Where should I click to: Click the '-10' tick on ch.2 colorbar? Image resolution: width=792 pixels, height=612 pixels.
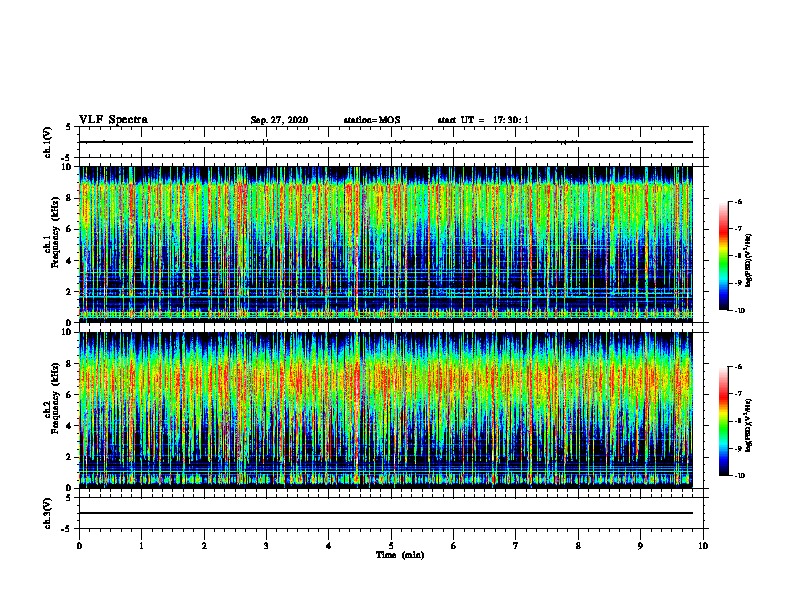[739, 476]
